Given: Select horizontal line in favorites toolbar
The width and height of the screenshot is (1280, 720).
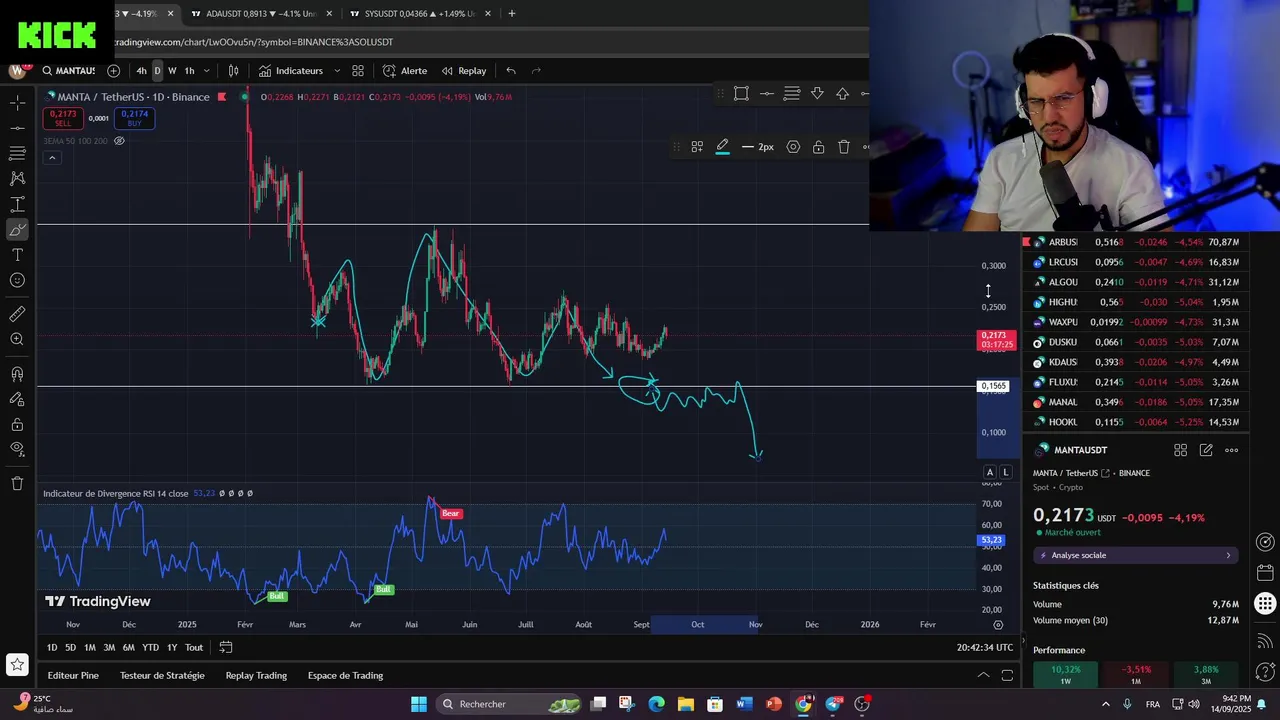Looking at the screenshot, I should click(767, 93).
